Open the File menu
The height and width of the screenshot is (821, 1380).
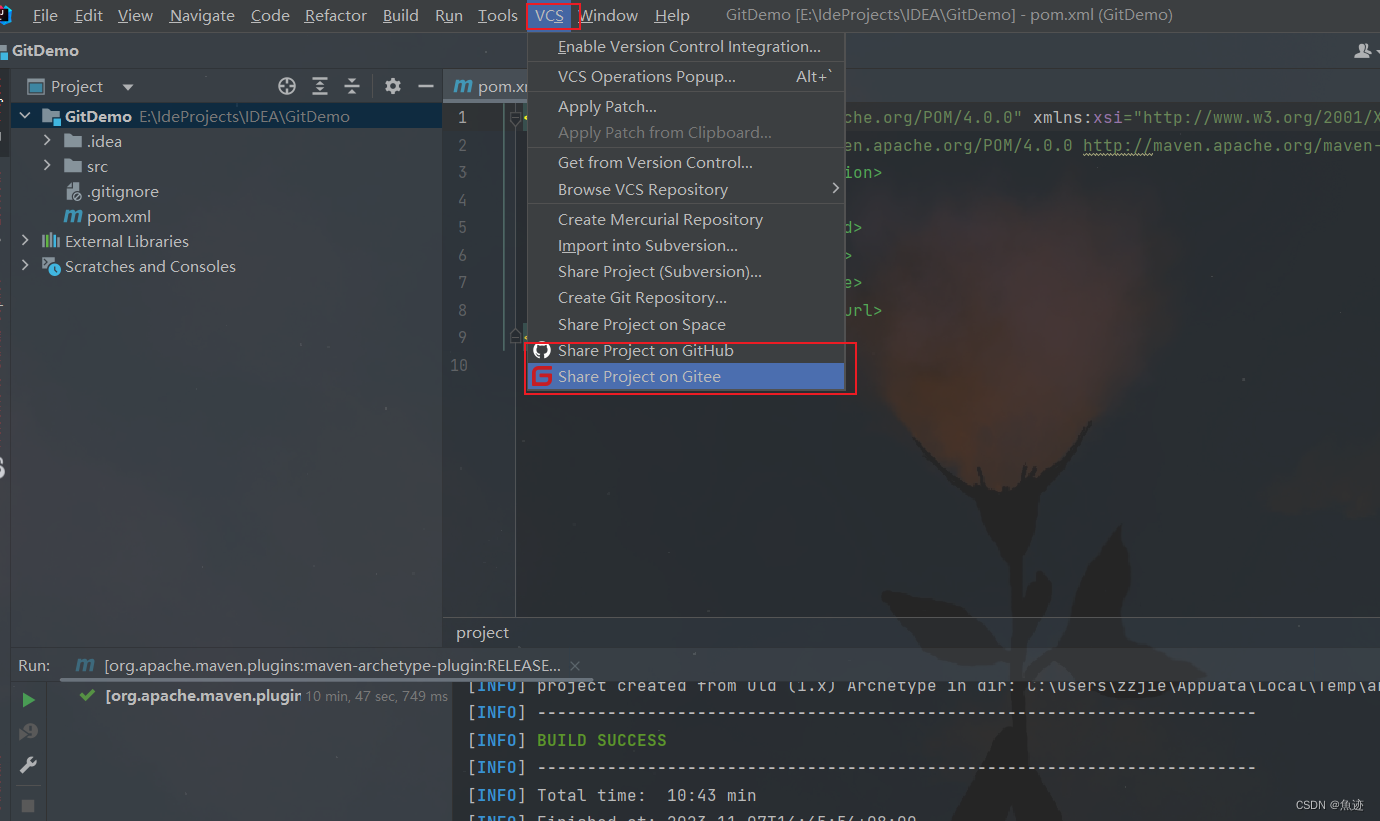point(45,15)
